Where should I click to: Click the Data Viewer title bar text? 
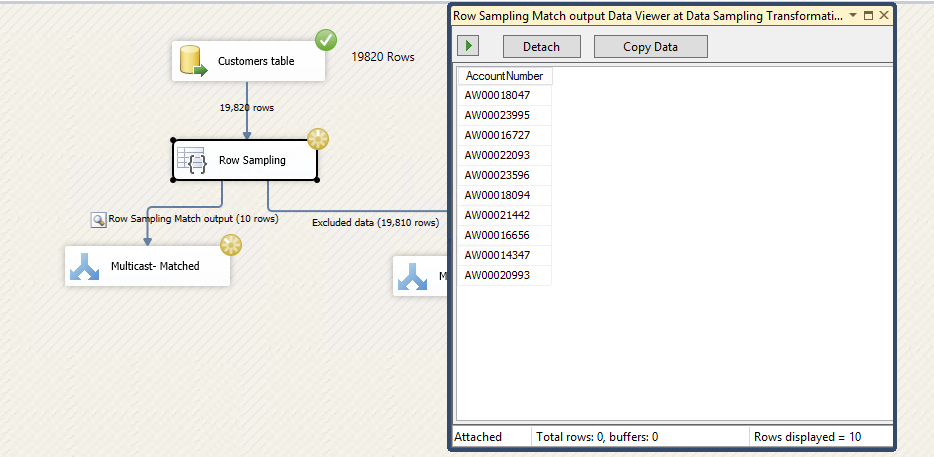pos(647,16)
